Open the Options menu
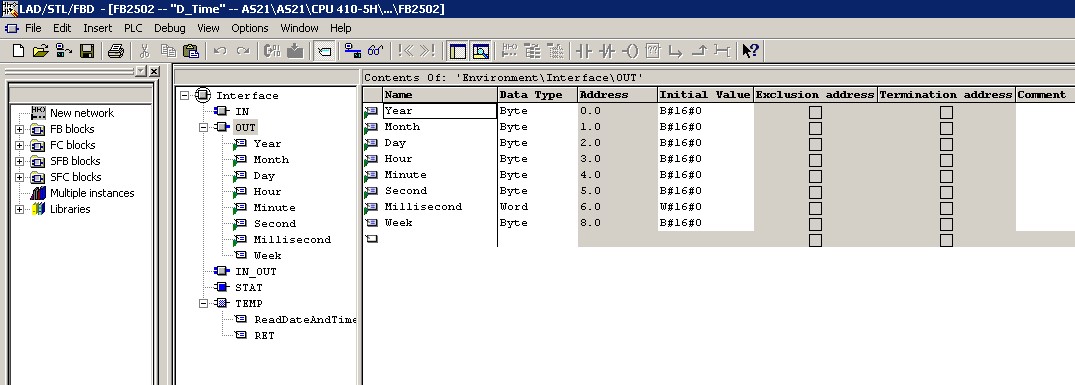The image size is (1075, 385). 250,28
